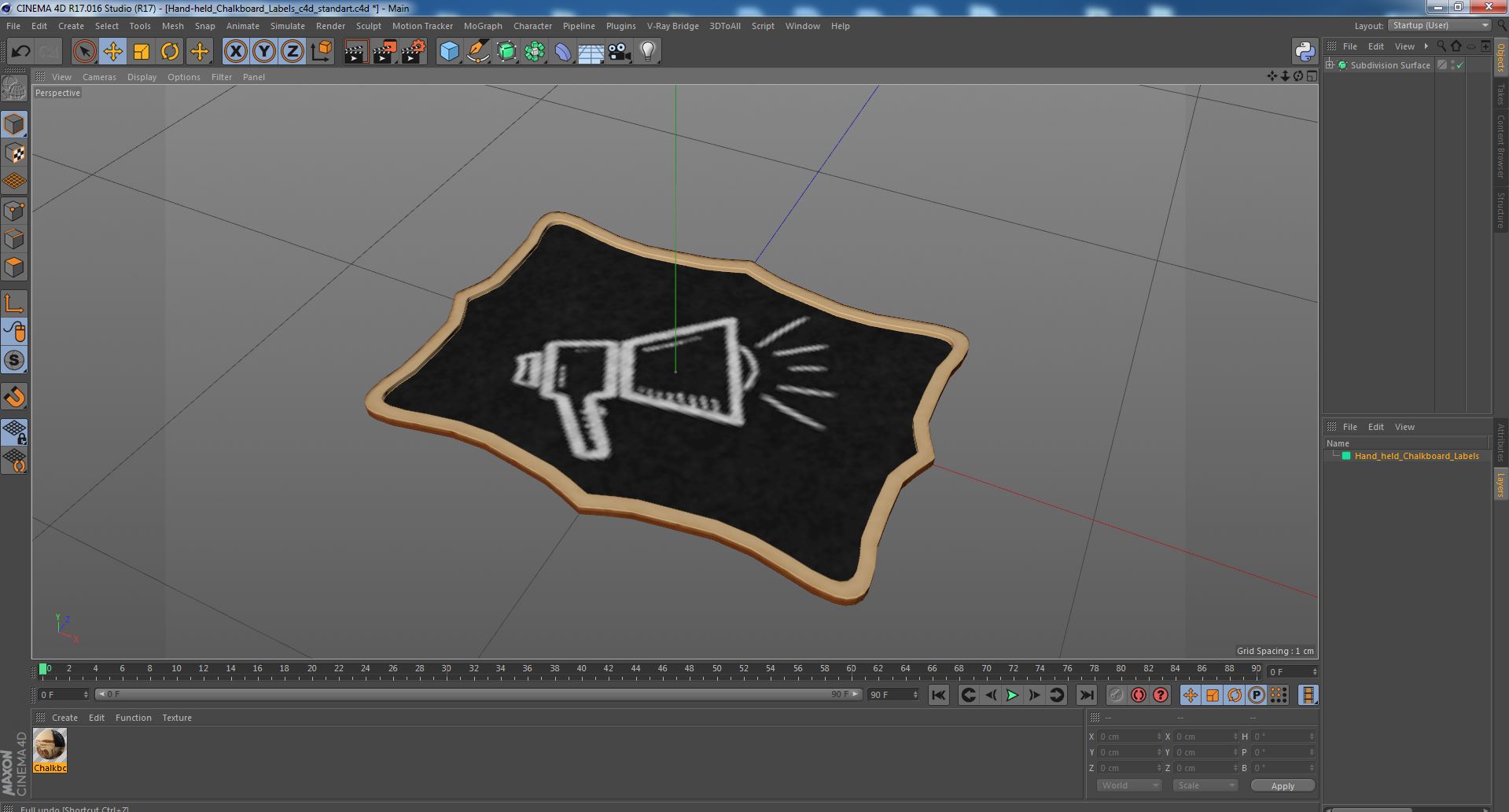1509x812 pixels.
Task: Click the end frame 90 F field
Action: [893, 695]
